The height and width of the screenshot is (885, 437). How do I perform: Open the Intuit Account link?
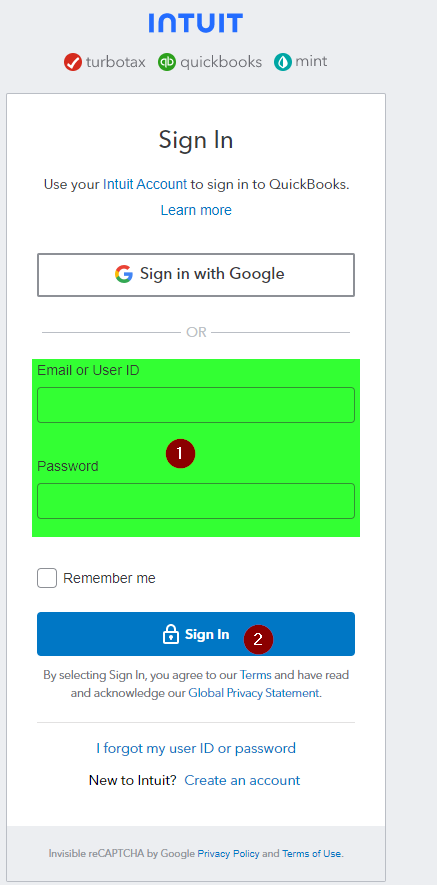(145, 184)
